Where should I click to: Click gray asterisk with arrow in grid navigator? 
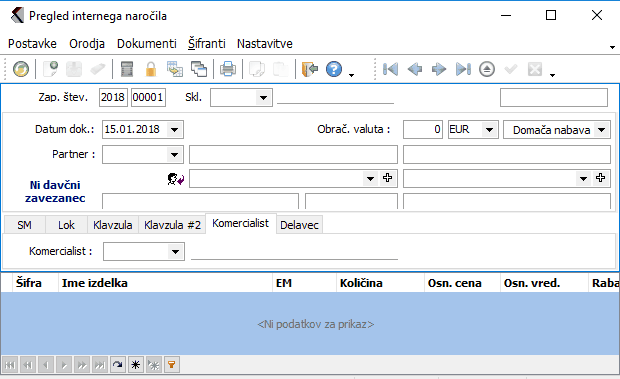tap(154, 364)
